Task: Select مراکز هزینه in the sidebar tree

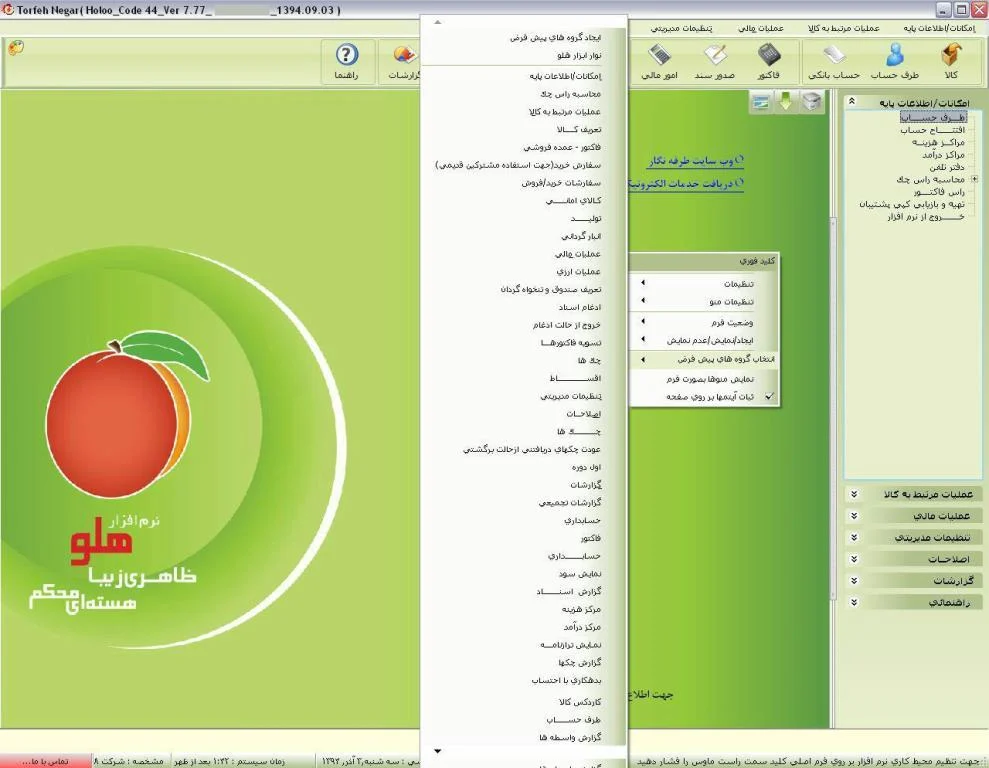Action: (939, 143)
